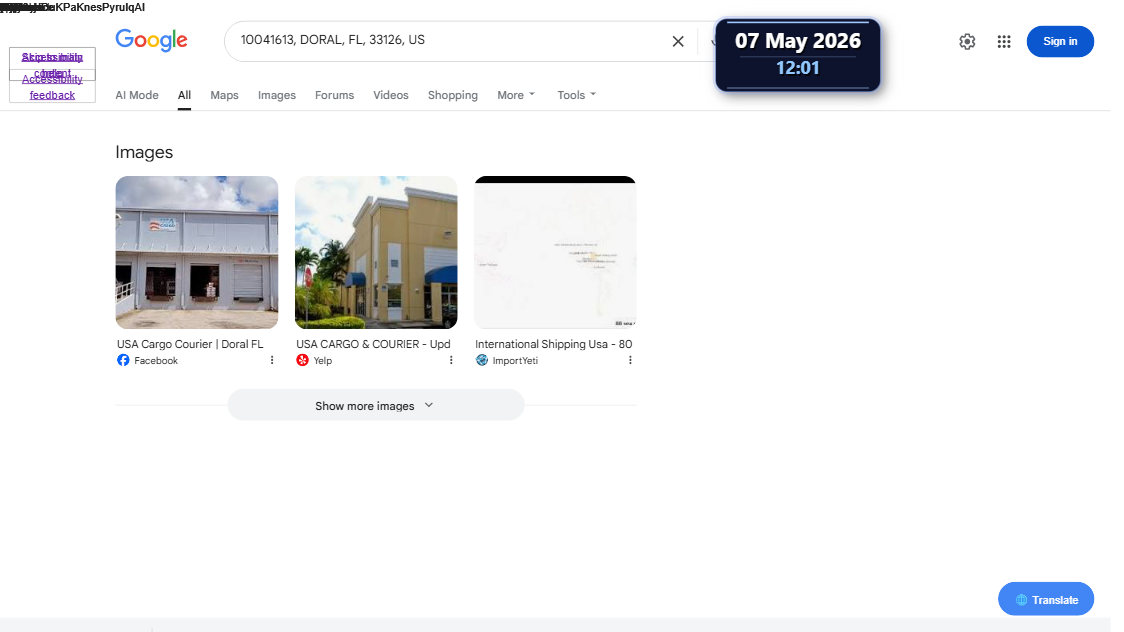Screen dimensions: 1124x632
Task: Click the Yelp source icon
Action: 303,360
